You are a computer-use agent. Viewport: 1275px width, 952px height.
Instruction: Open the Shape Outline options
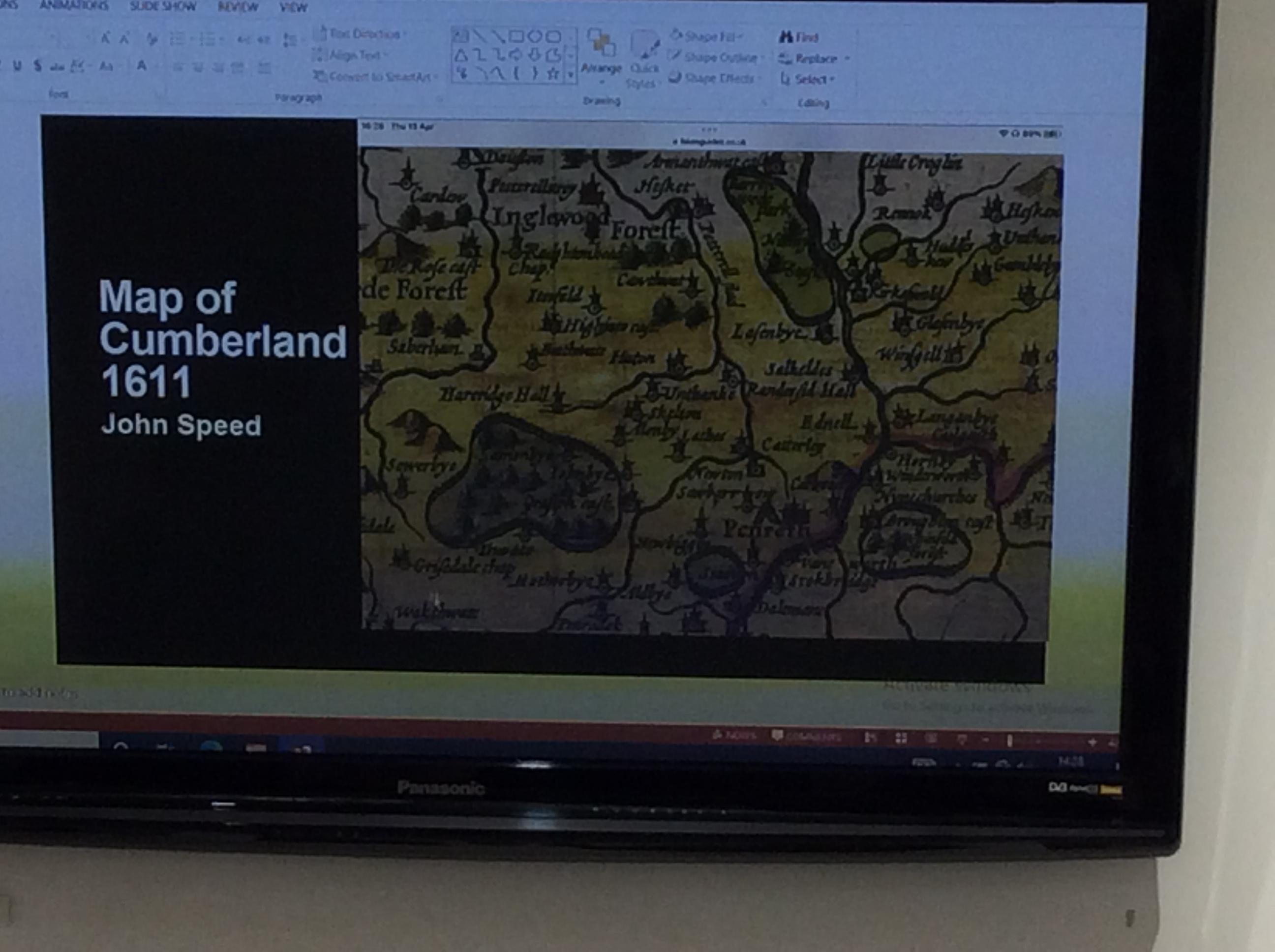(x=716, y=57)
